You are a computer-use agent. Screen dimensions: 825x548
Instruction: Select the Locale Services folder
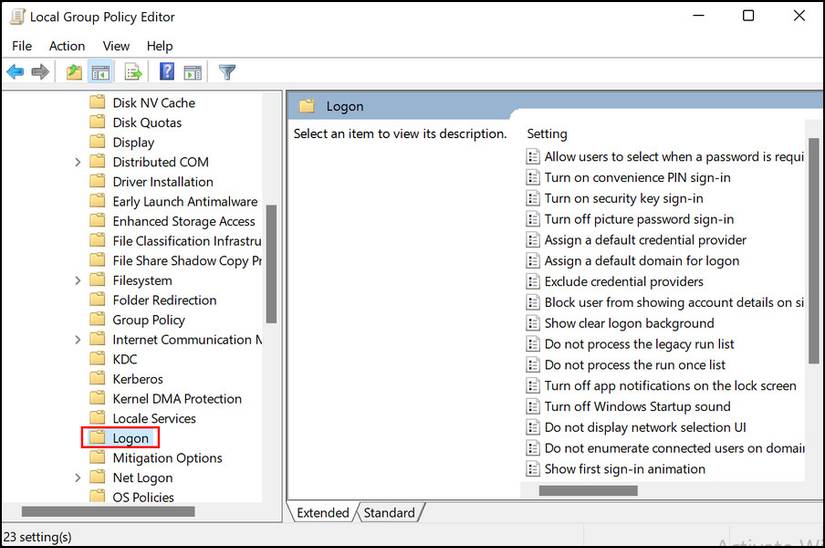[x=154, y=418]
